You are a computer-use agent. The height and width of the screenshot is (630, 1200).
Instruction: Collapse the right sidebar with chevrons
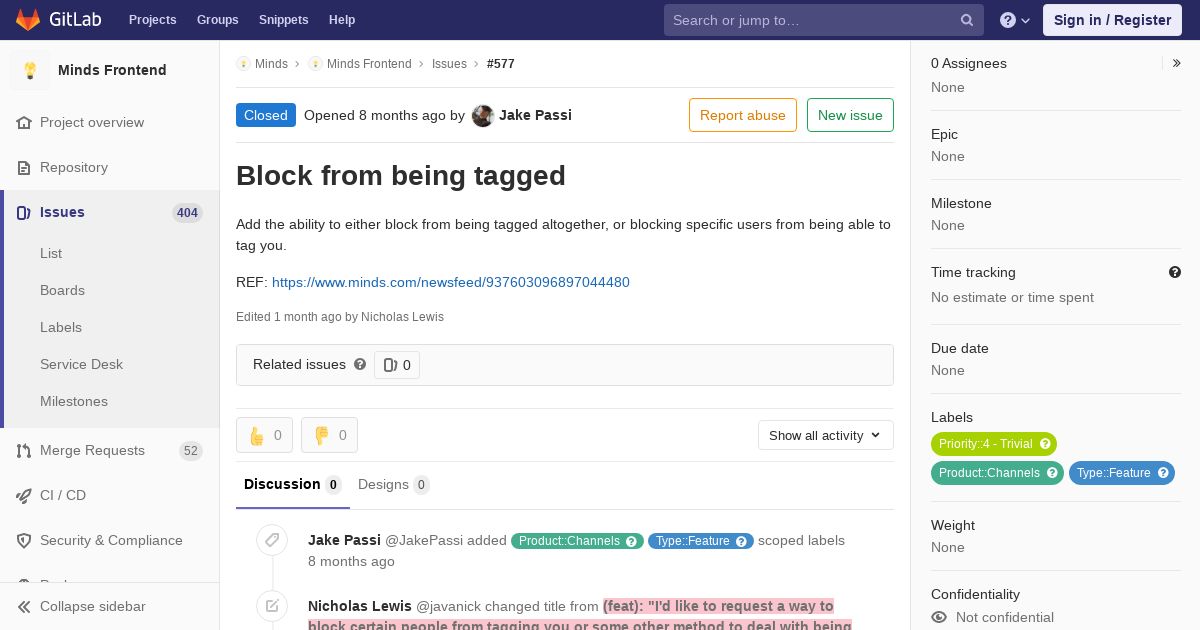1177,63
